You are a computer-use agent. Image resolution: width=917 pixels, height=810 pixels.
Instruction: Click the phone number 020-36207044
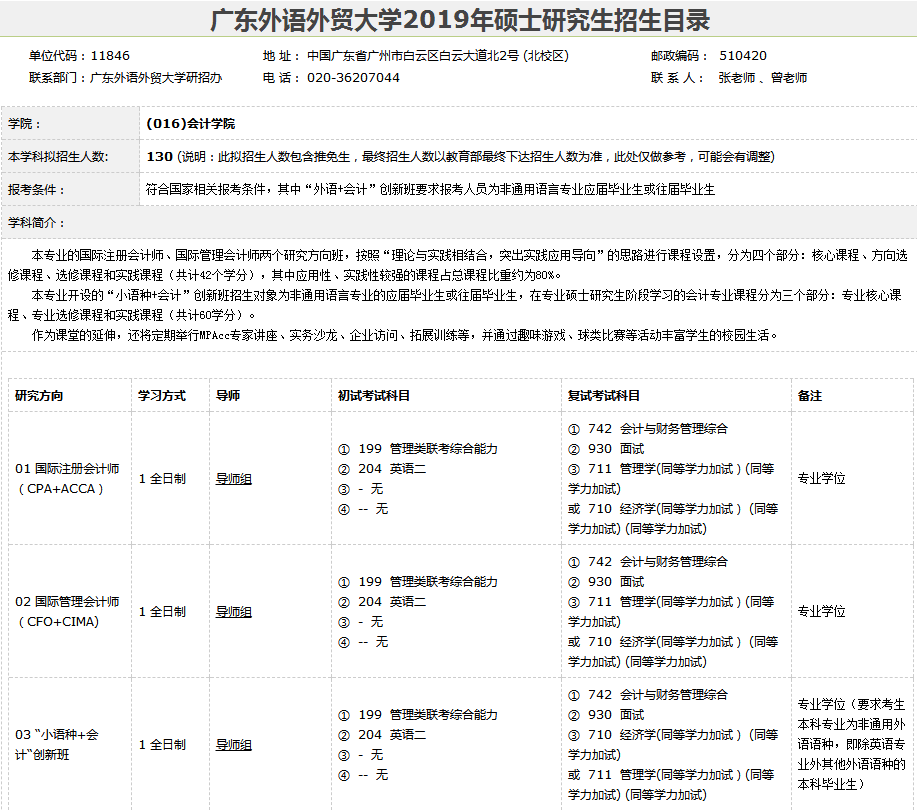click(353, 77)
